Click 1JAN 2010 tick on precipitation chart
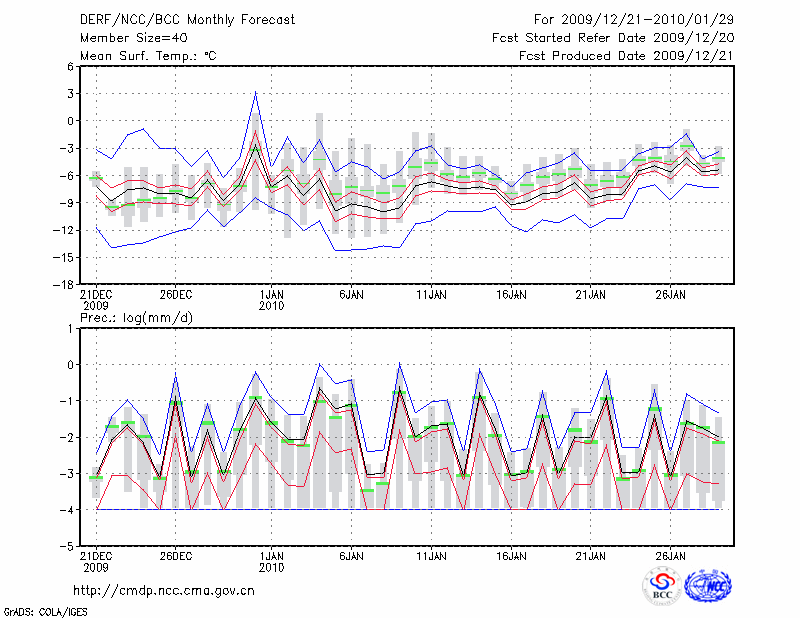This screenshot has height=618, width=800. click(x=271, y=560)
